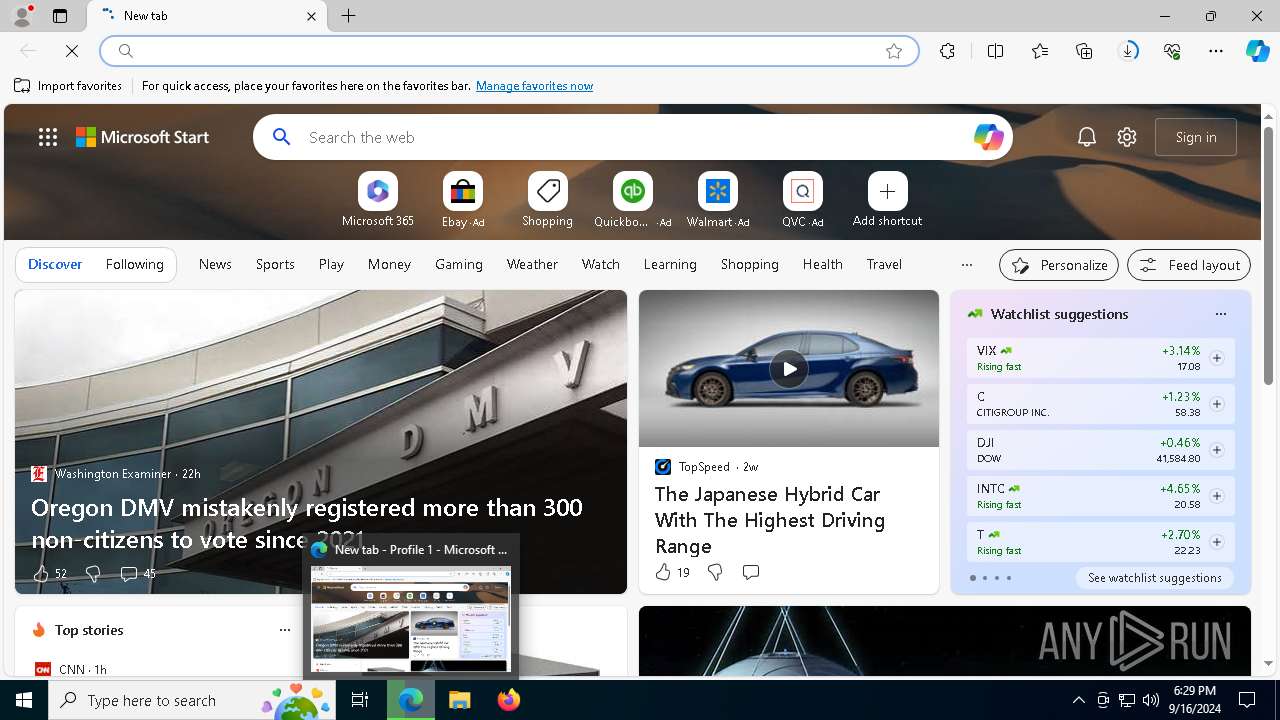
Task: Open the Microsoft apps grid launcher
Action: 48,137
